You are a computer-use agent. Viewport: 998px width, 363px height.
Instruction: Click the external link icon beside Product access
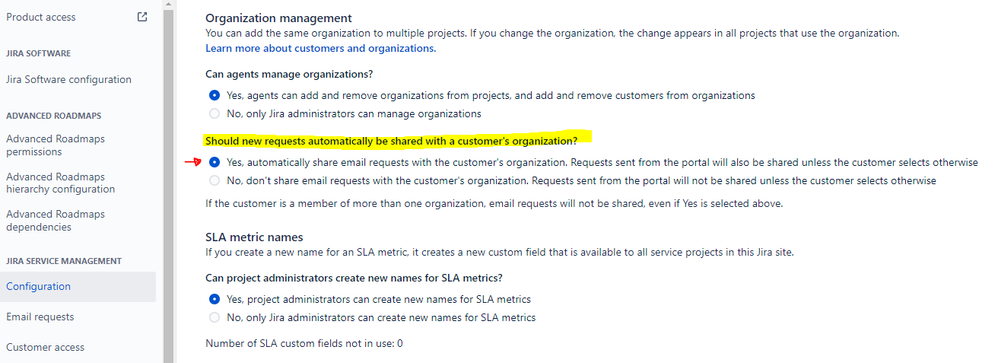(143, 17)
